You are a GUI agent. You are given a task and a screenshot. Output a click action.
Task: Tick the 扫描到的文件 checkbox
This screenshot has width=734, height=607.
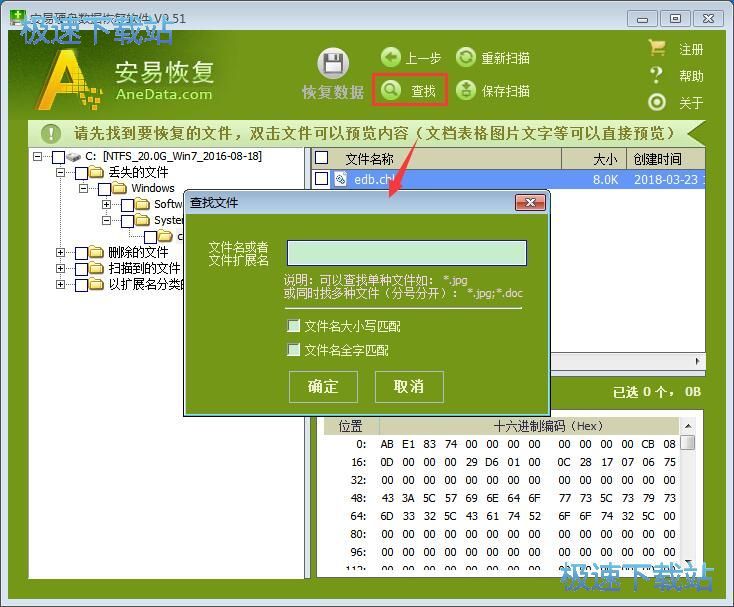(x=81, y=269)
